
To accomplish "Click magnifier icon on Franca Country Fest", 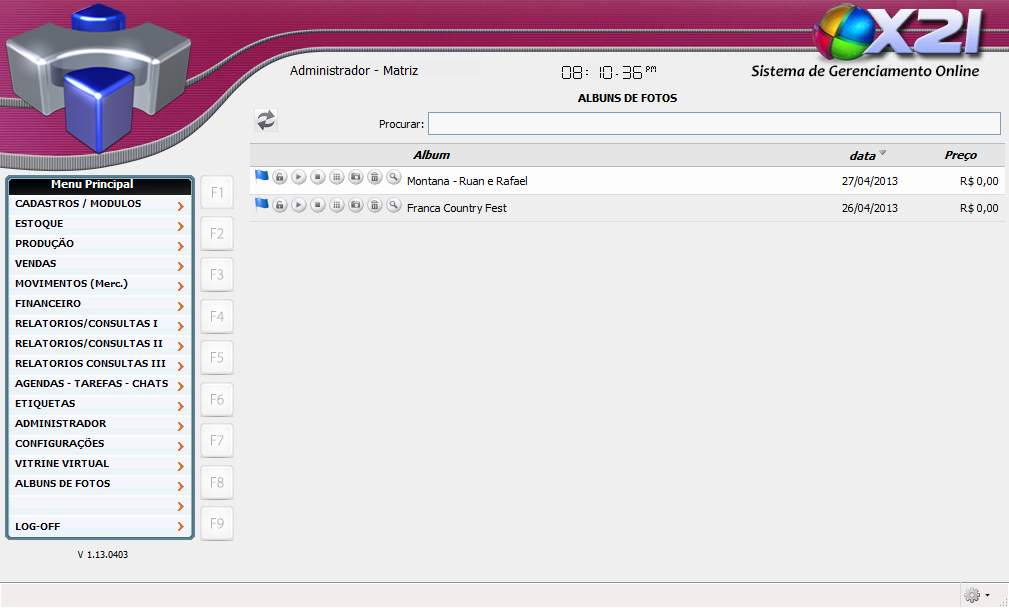I will pos(394,205).
